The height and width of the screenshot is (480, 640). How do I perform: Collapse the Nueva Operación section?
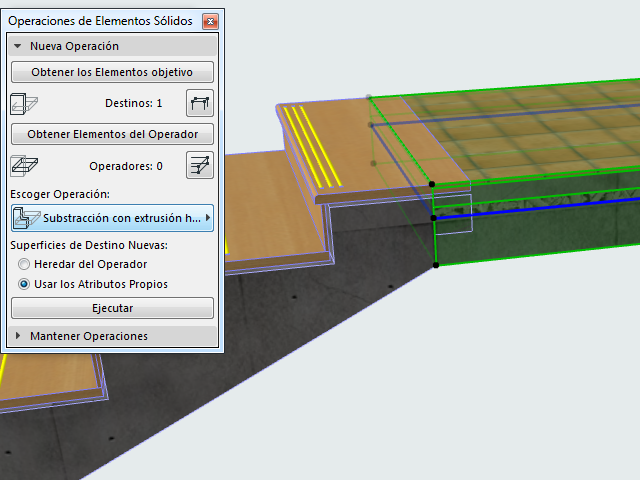click(18, 46)
